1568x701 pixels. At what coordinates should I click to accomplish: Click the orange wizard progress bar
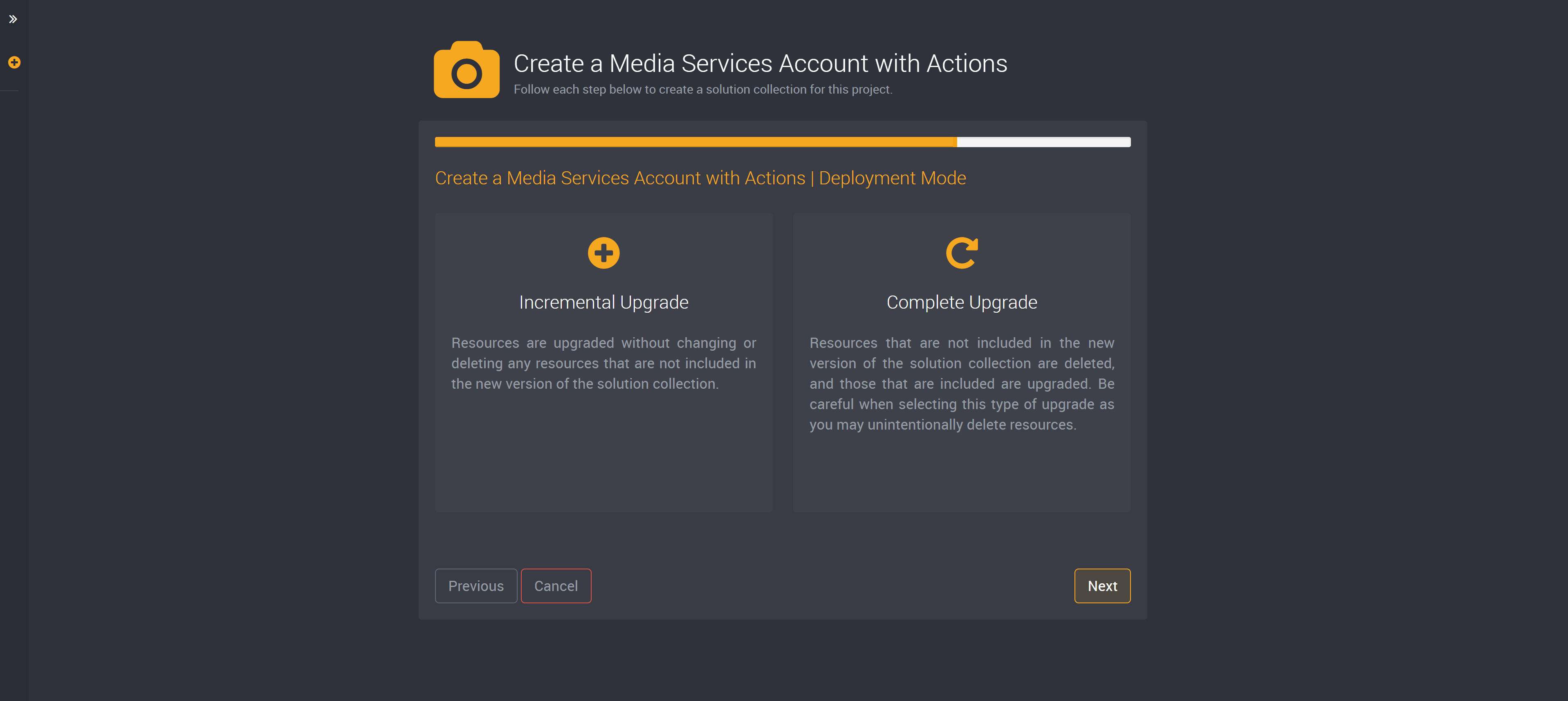click(x=782, y=142)
